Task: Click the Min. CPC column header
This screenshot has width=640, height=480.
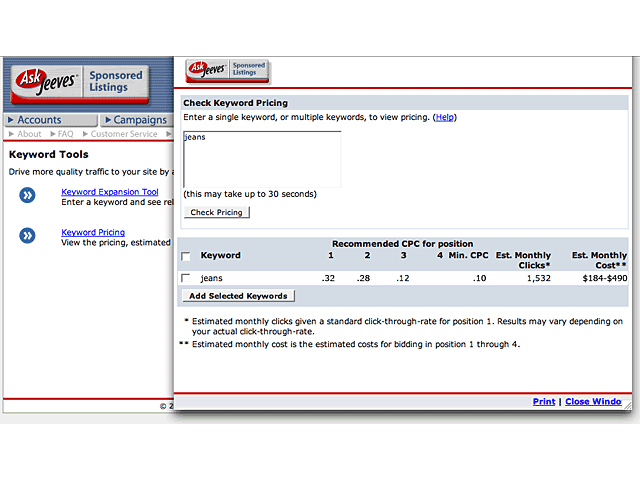Action: [468, 256]
